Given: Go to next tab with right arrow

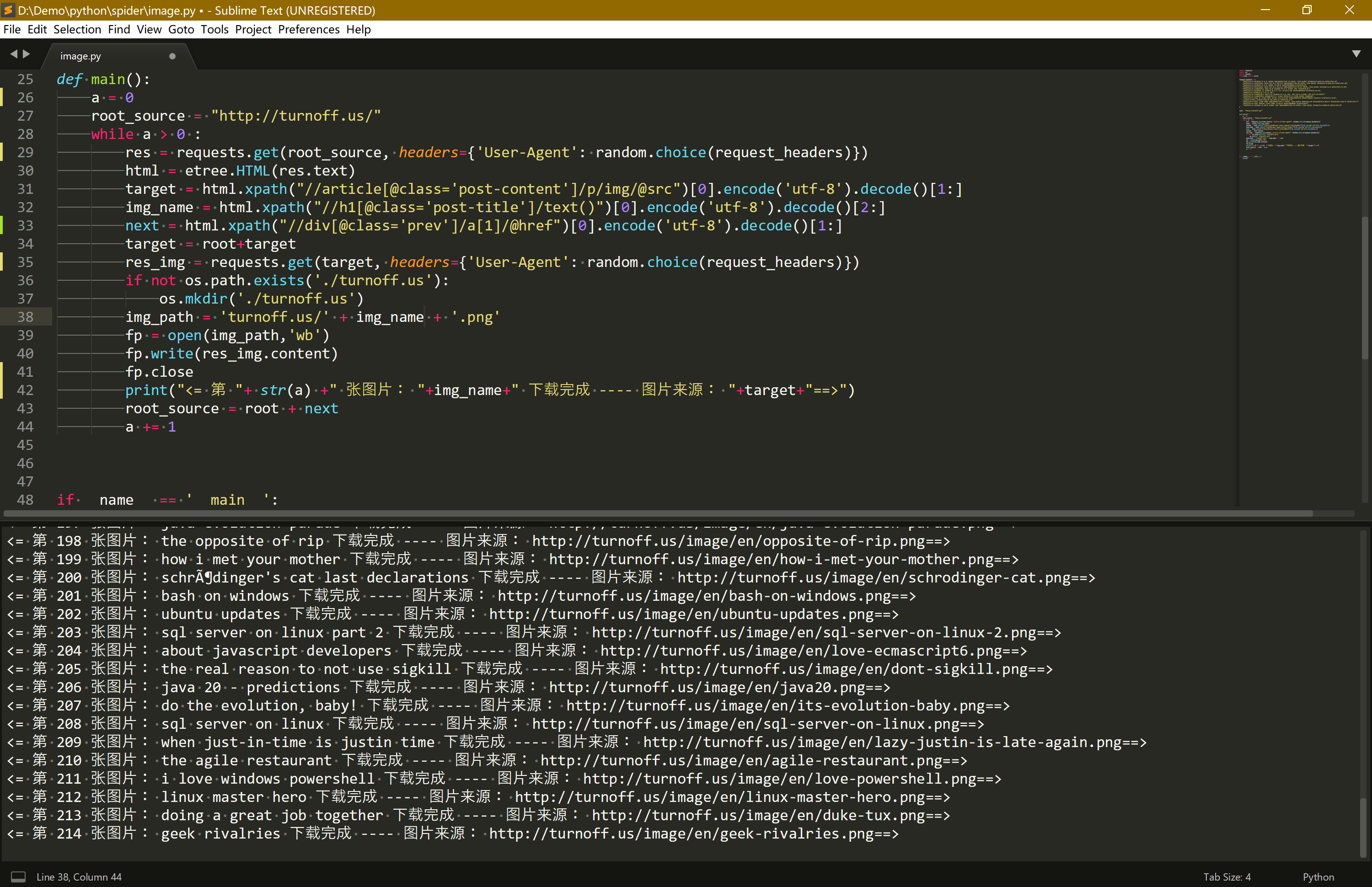Looking at the screenshot, I should [x=27, y=54].
